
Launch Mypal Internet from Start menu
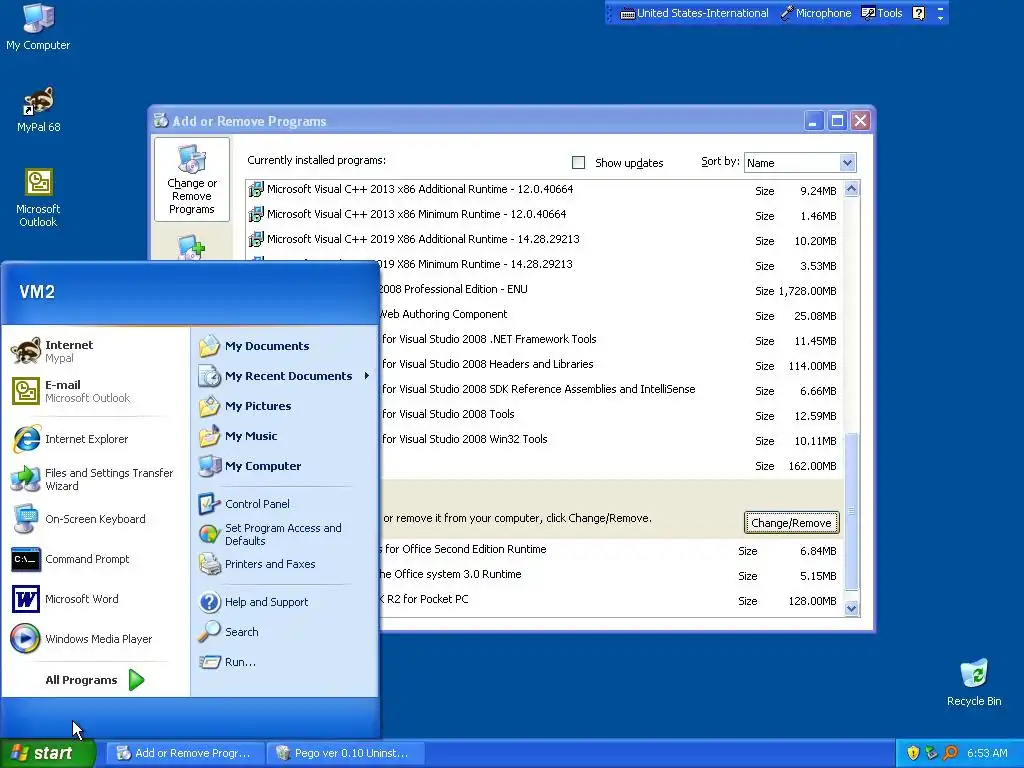point(95,351)
